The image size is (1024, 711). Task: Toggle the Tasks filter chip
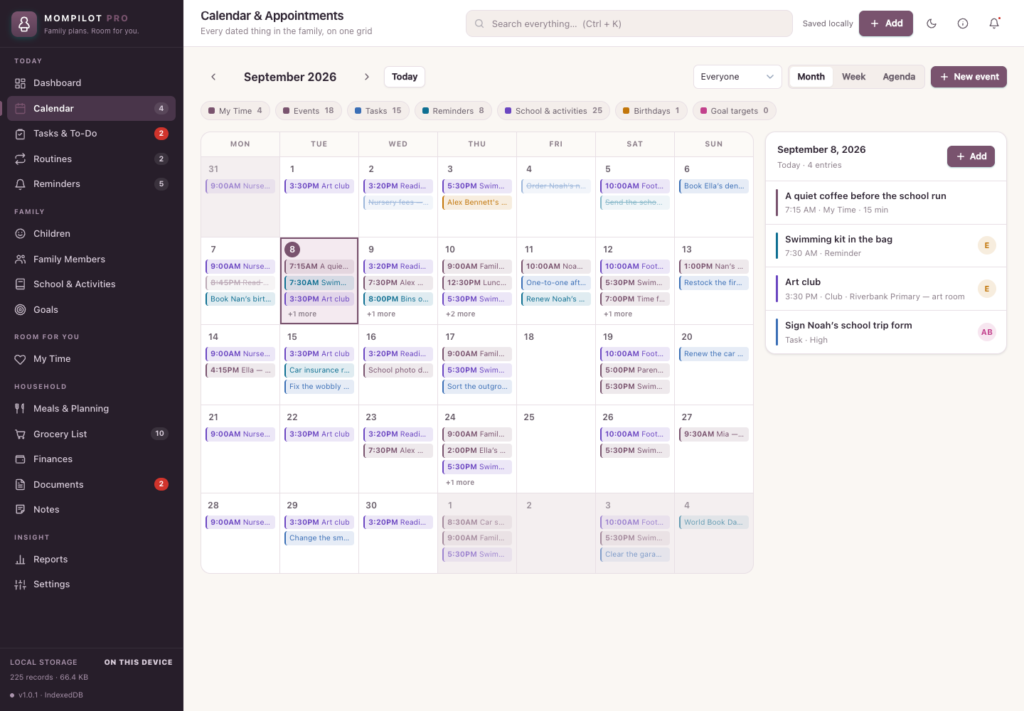click(377, 110)
